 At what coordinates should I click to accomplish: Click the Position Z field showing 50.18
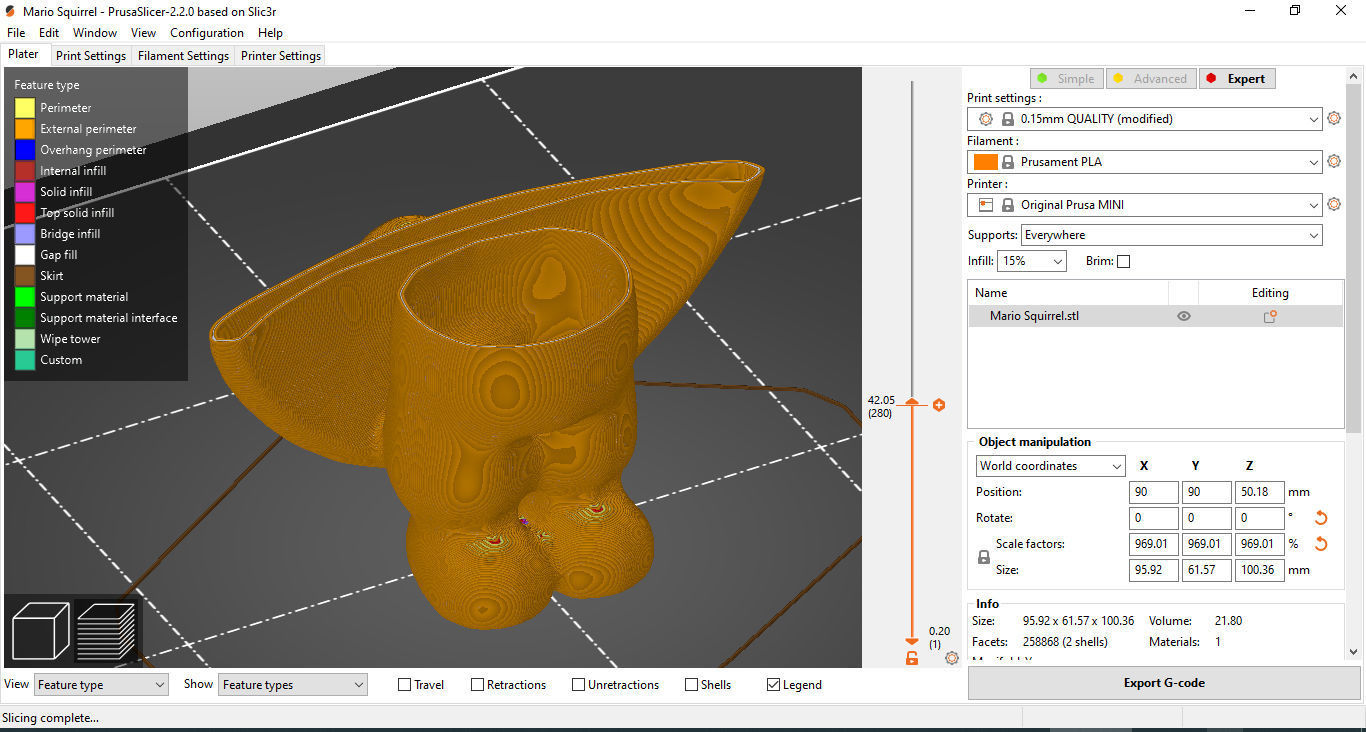coord(1259,492)
